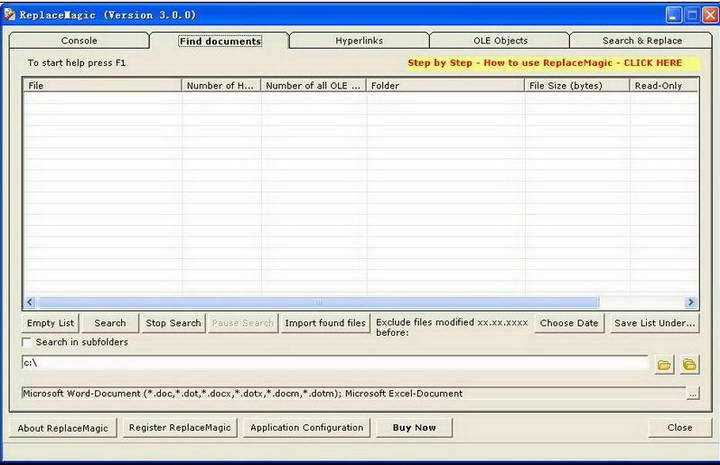Click the ReplaceMagic title bar app icon

[x=10, y=15]
